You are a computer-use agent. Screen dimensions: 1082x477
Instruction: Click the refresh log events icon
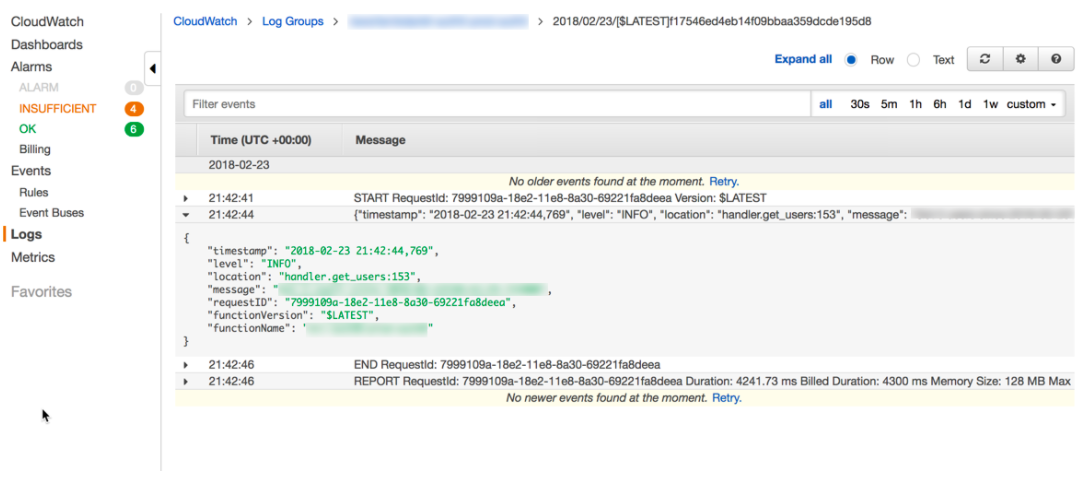coord(985,59)
